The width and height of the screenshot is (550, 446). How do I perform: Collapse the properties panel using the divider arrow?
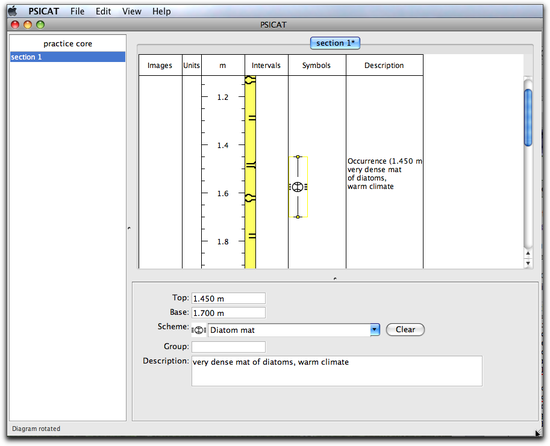[335, 278]
